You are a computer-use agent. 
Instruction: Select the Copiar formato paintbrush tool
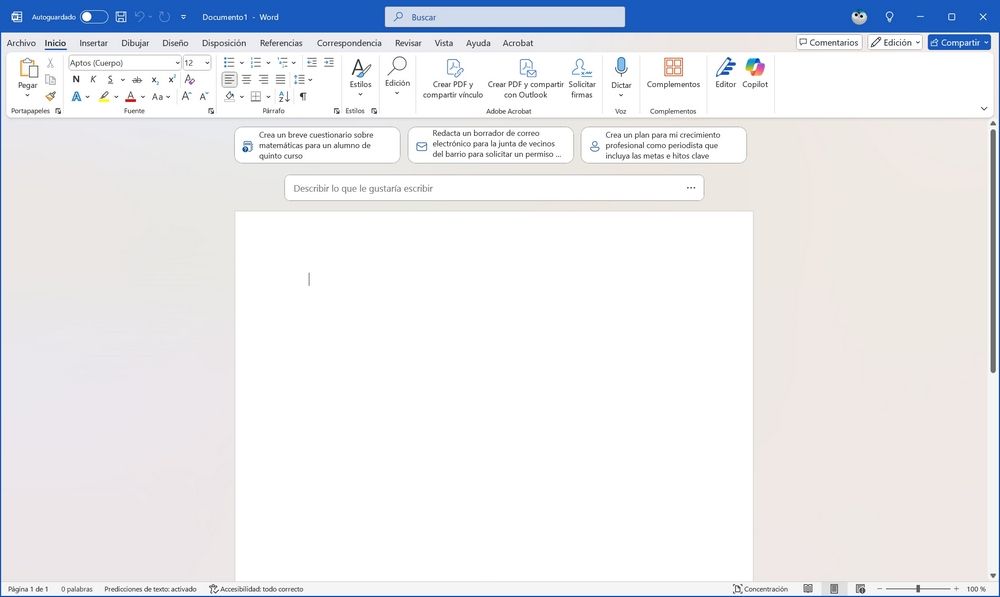50,96
